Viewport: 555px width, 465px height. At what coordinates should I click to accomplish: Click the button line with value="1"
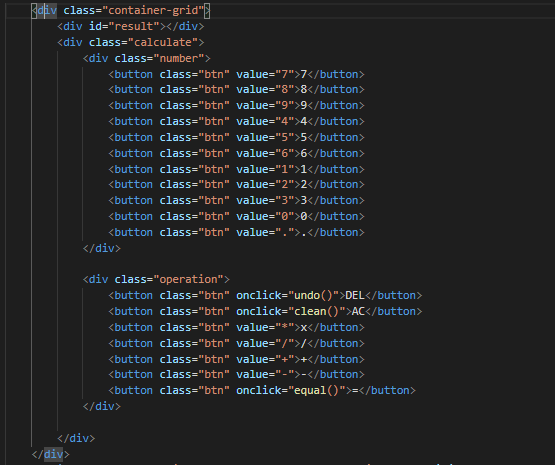(236, 169)
